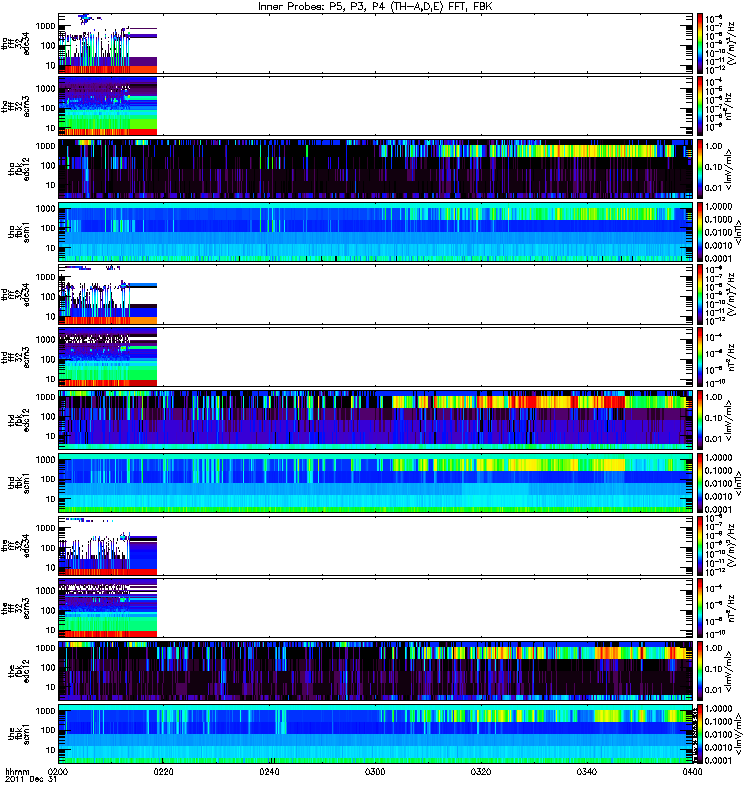Click the color bar beside tha fbk scm1 panel
Screen dimensions: 750x800
(x=700, y=232)
